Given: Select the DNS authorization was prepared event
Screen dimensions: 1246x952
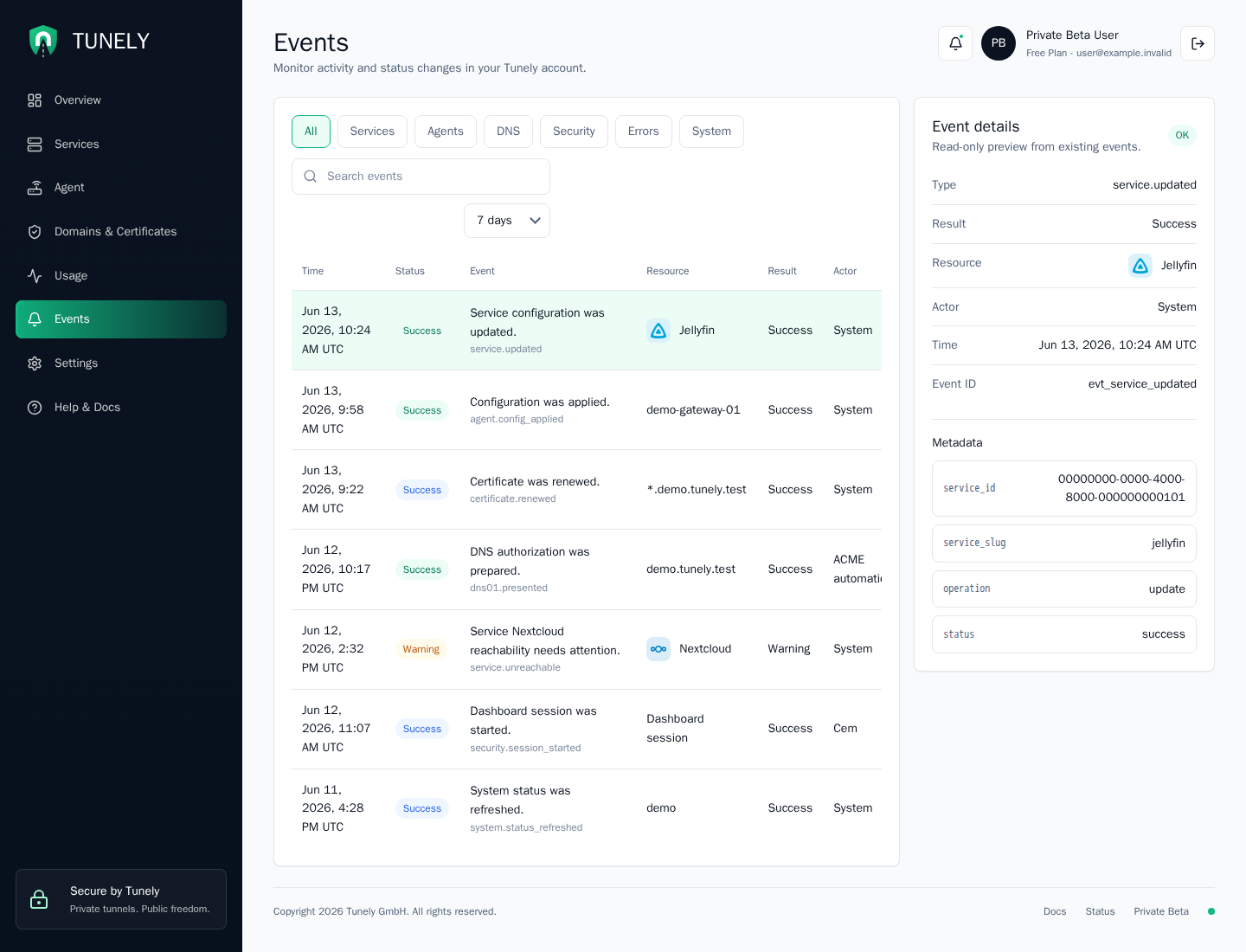Looking at the screenshot, I should (x=587, y=569).
